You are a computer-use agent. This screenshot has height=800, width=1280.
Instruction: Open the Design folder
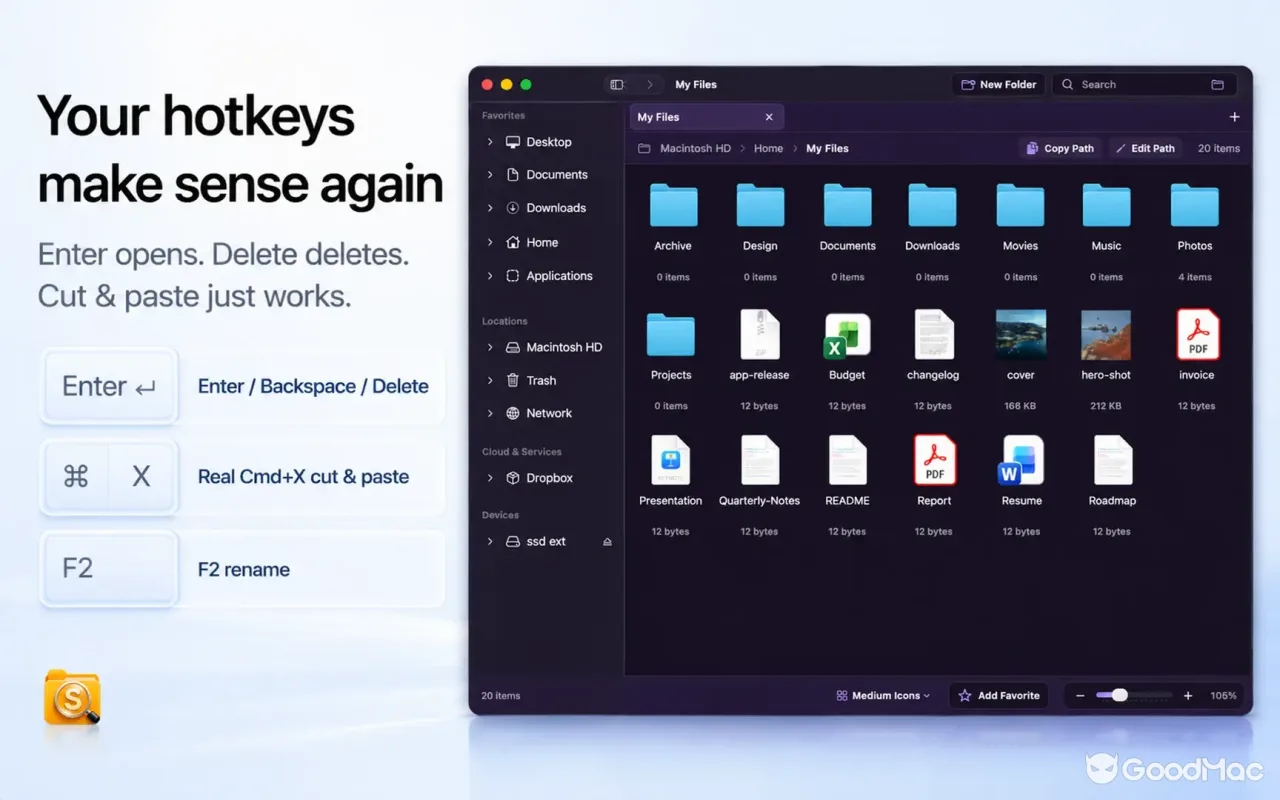(x=760, y=205)
